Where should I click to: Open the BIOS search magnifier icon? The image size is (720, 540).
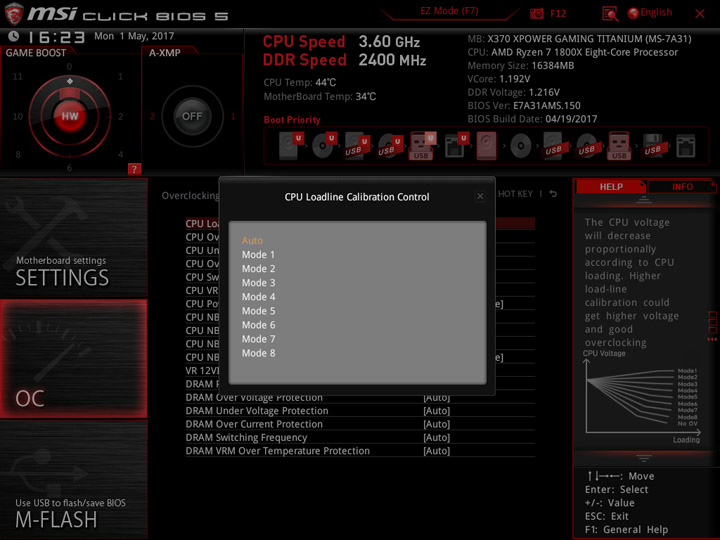click(610, 14)
